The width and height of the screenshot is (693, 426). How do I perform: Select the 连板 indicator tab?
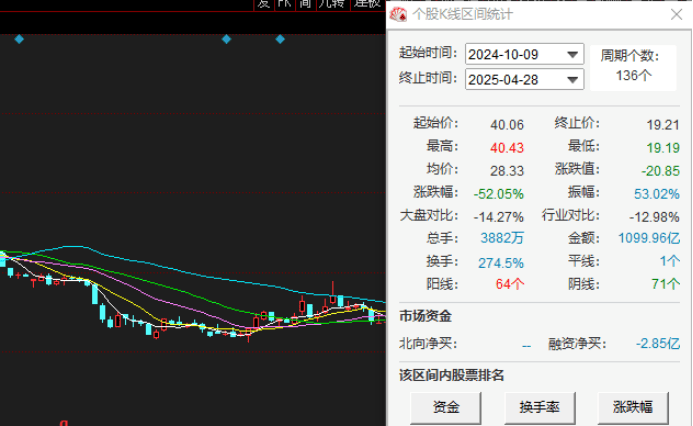coord(367,4)
